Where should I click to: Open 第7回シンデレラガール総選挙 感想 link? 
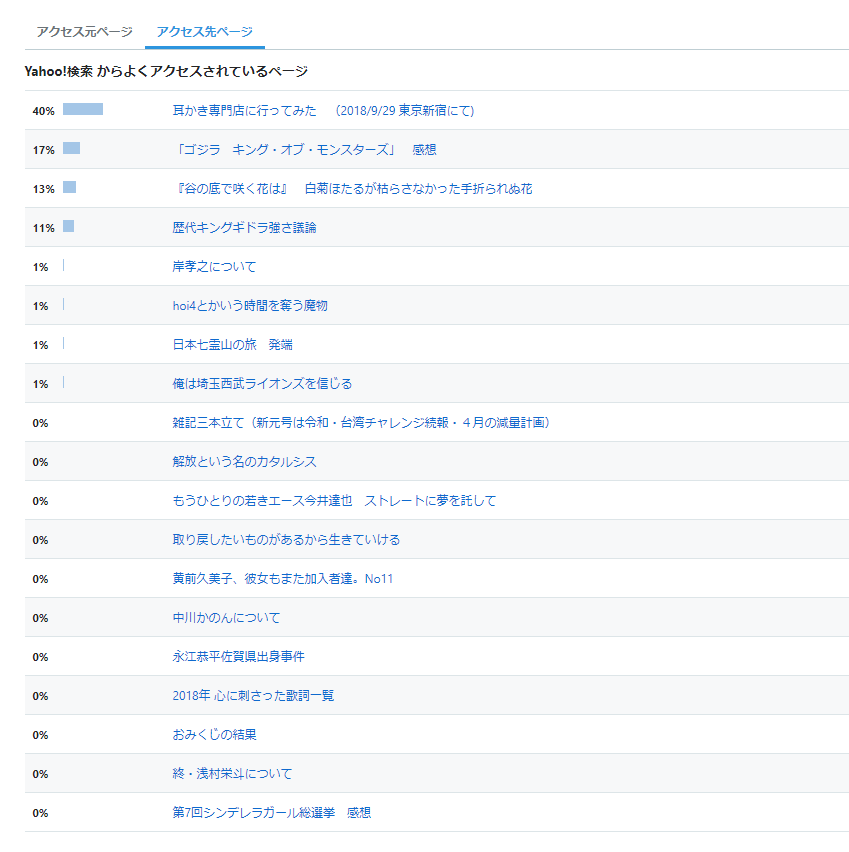coord(271,813)
